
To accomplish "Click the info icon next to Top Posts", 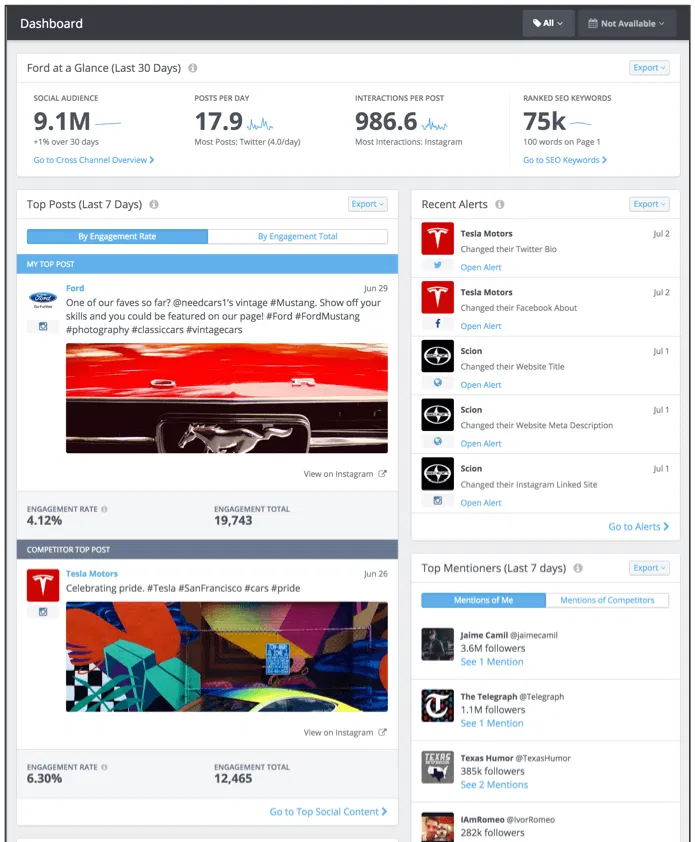I will [154, 204].
